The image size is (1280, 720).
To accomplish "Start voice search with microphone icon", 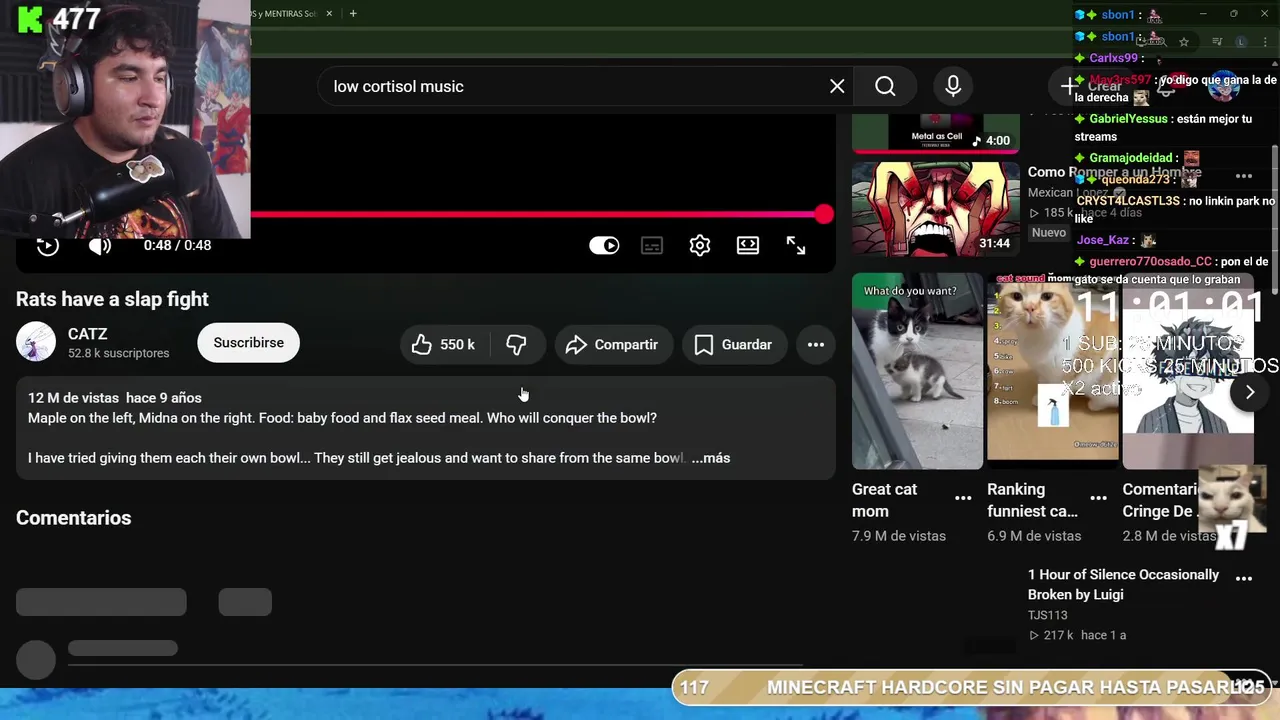I will pyautogui.click(x=953, y=86).
